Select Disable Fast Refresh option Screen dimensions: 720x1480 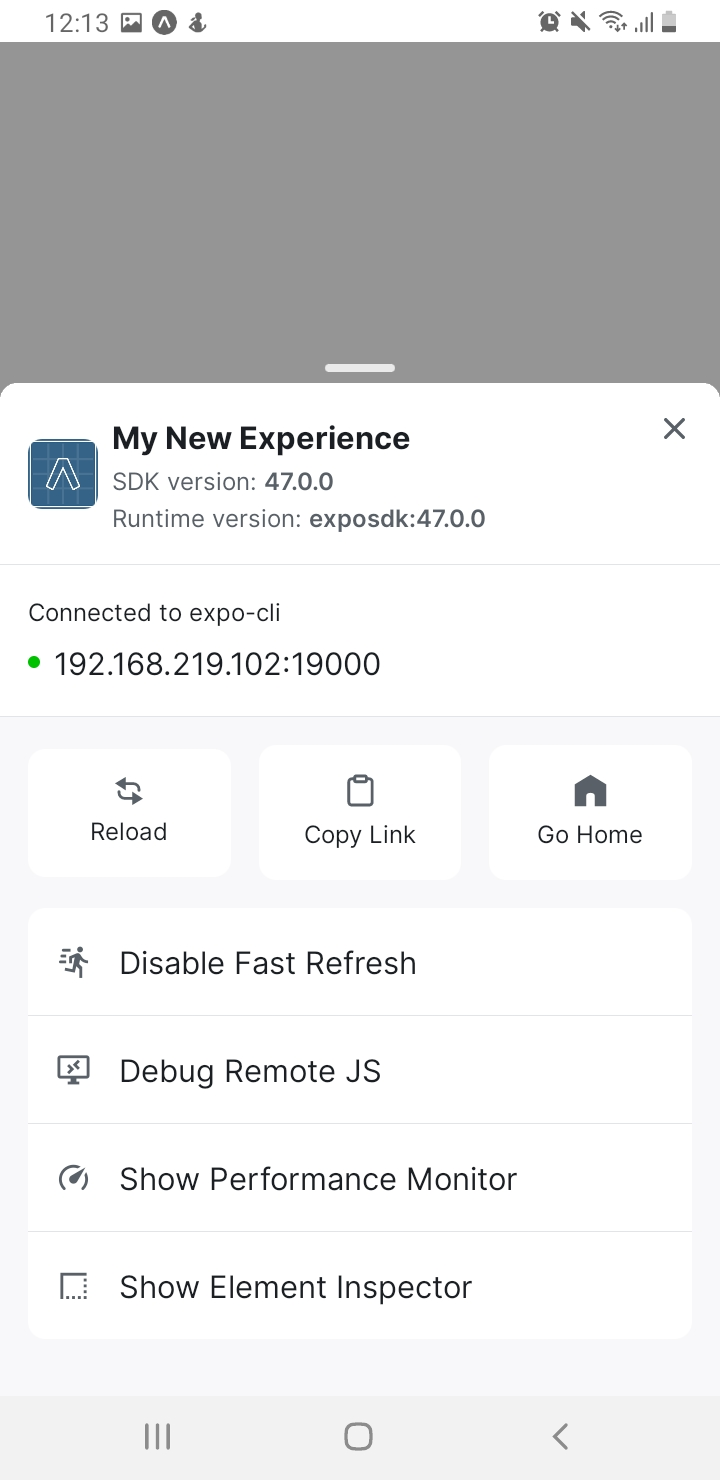(x=360, y=962)
